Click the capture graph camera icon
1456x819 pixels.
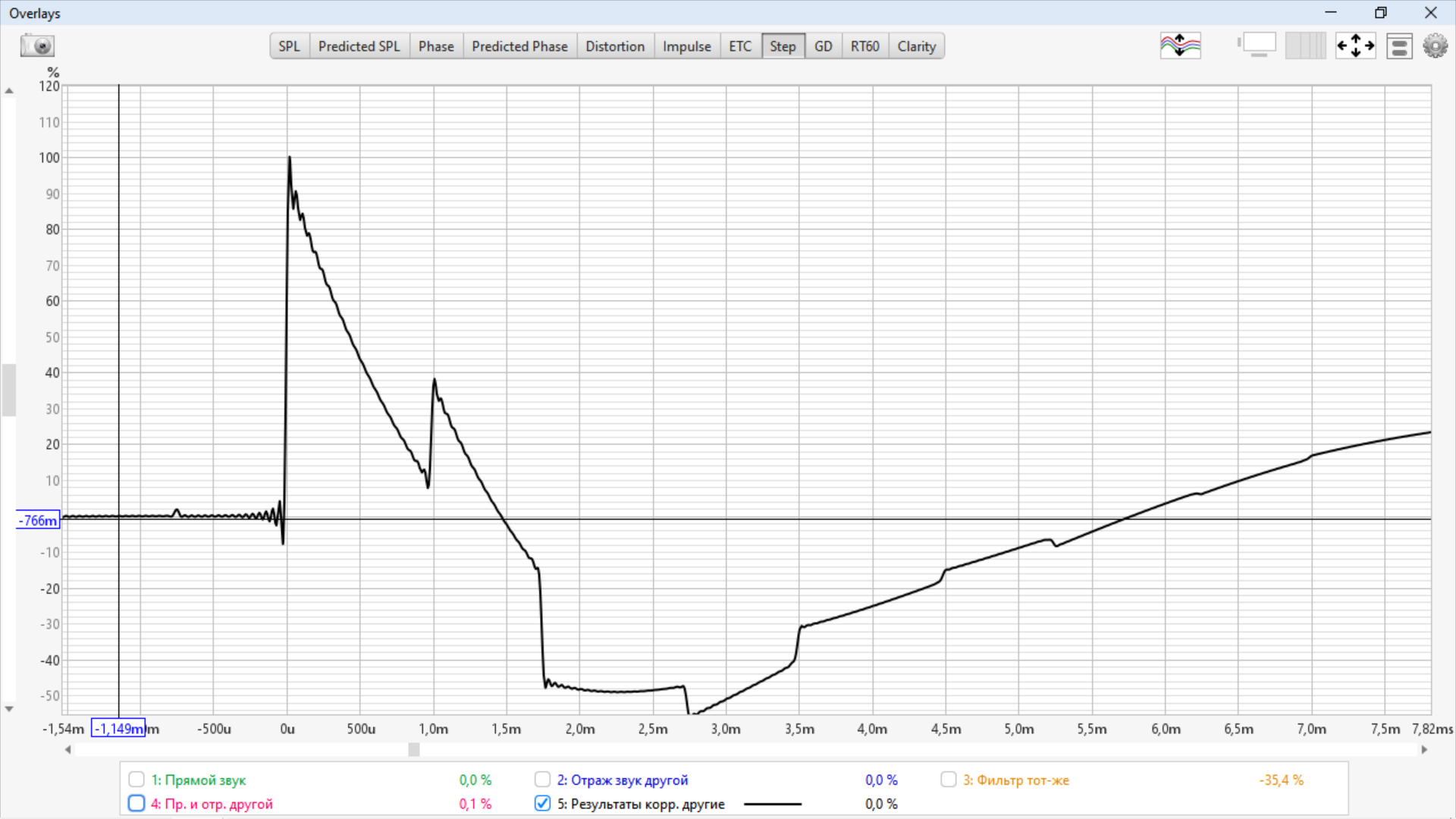tap(37, 46)
